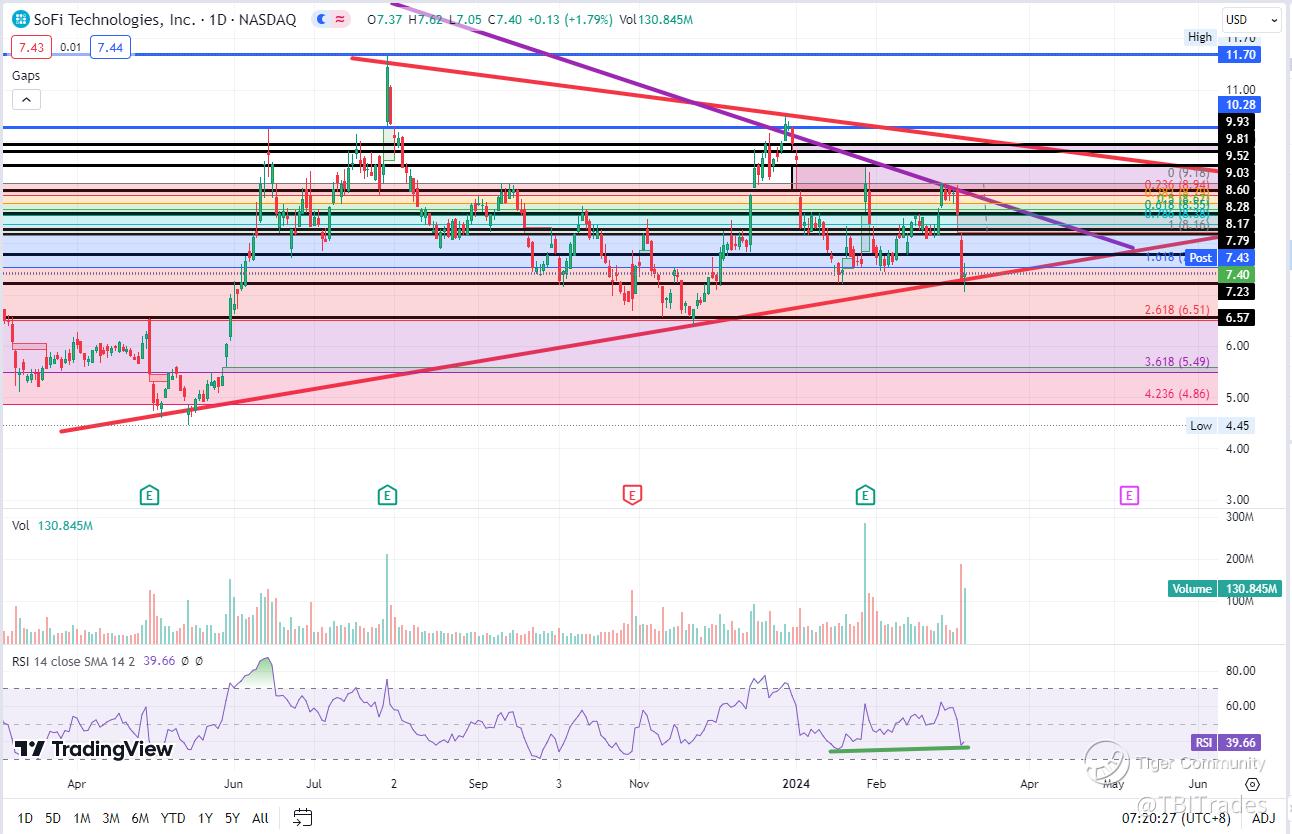Click the black 6.57 price level label
This screenshot has width=1292, height=834.
tap(1236, 318)
